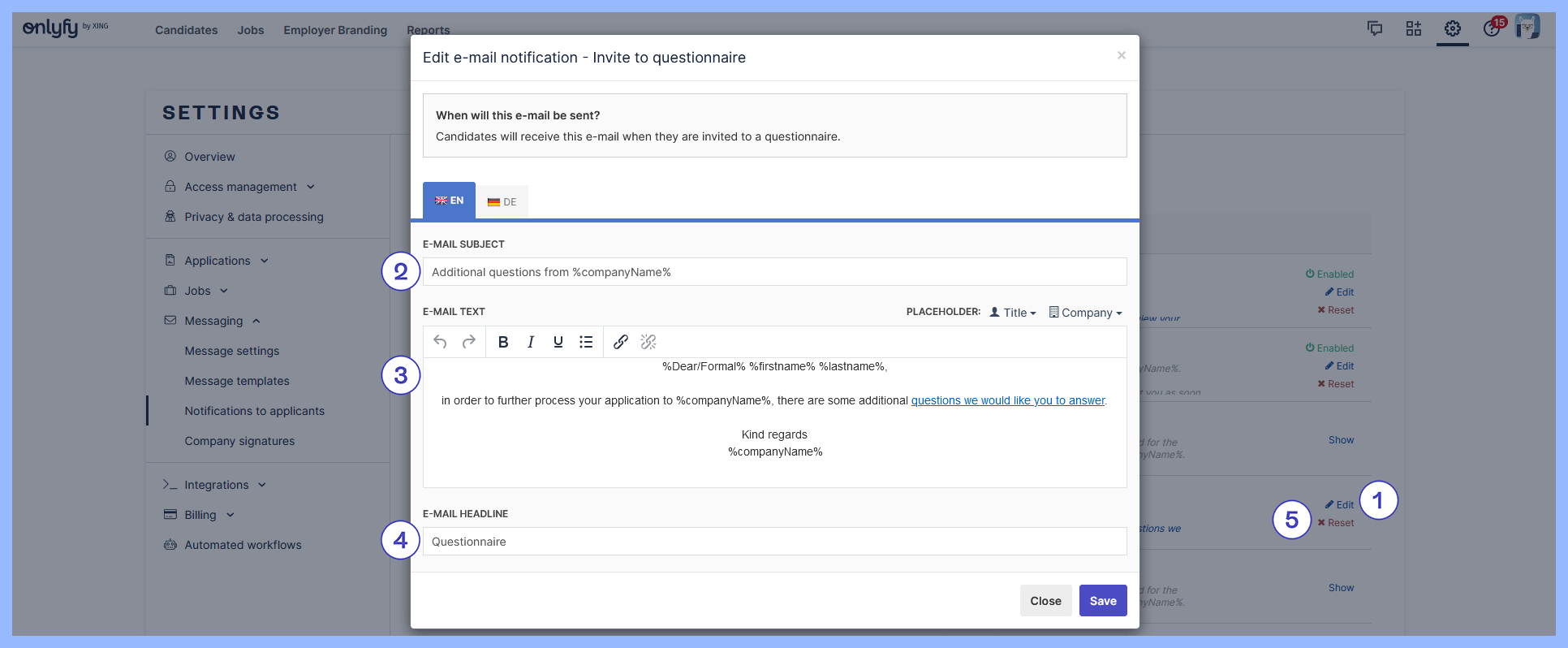The height and width of the screenshot is (648, 1568).
Task: Click the Close button in dialog footer
Action: point(1045,601)
